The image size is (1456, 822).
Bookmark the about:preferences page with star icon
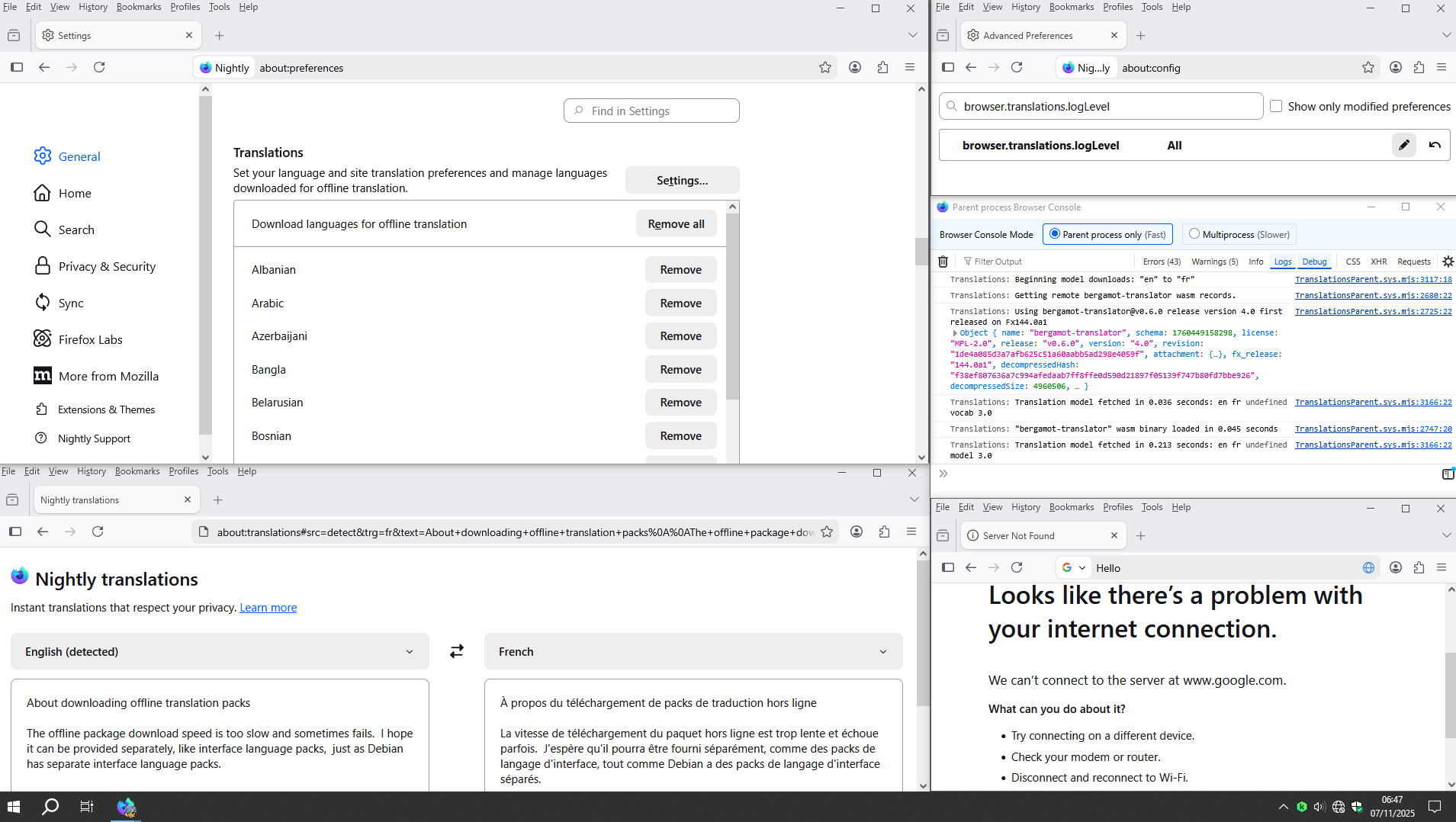(x=824, y=67)
